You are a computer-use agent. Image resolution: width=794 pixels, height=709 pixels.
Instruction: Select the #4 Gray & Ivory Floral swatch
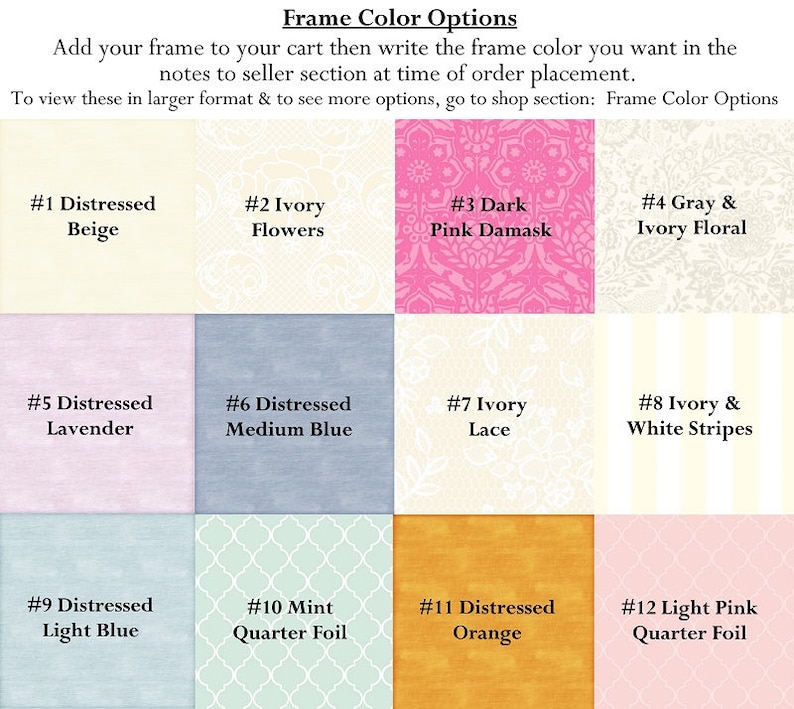point(694,216)
